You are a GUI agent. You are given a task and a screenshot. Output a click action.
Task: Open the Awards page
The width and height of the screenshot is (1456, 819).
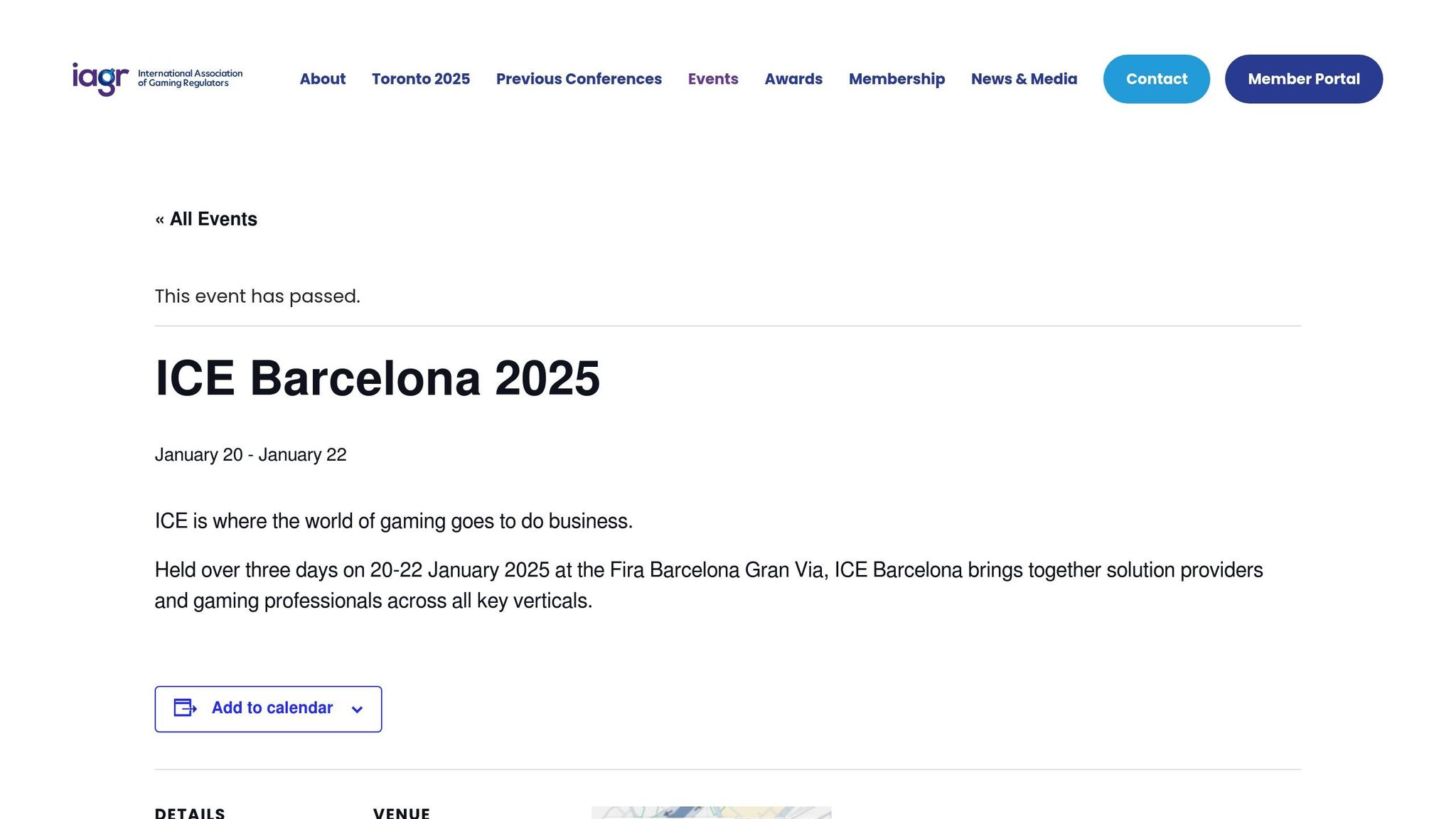[793, 79]
